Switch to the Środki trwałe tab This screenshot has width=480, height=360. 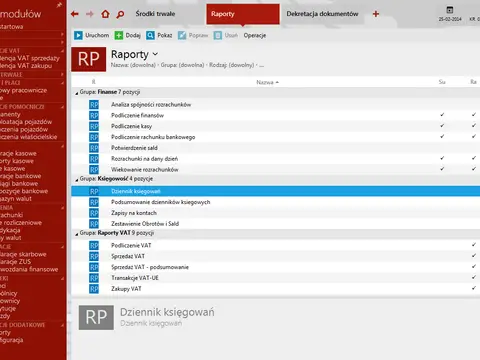[155, 14]
